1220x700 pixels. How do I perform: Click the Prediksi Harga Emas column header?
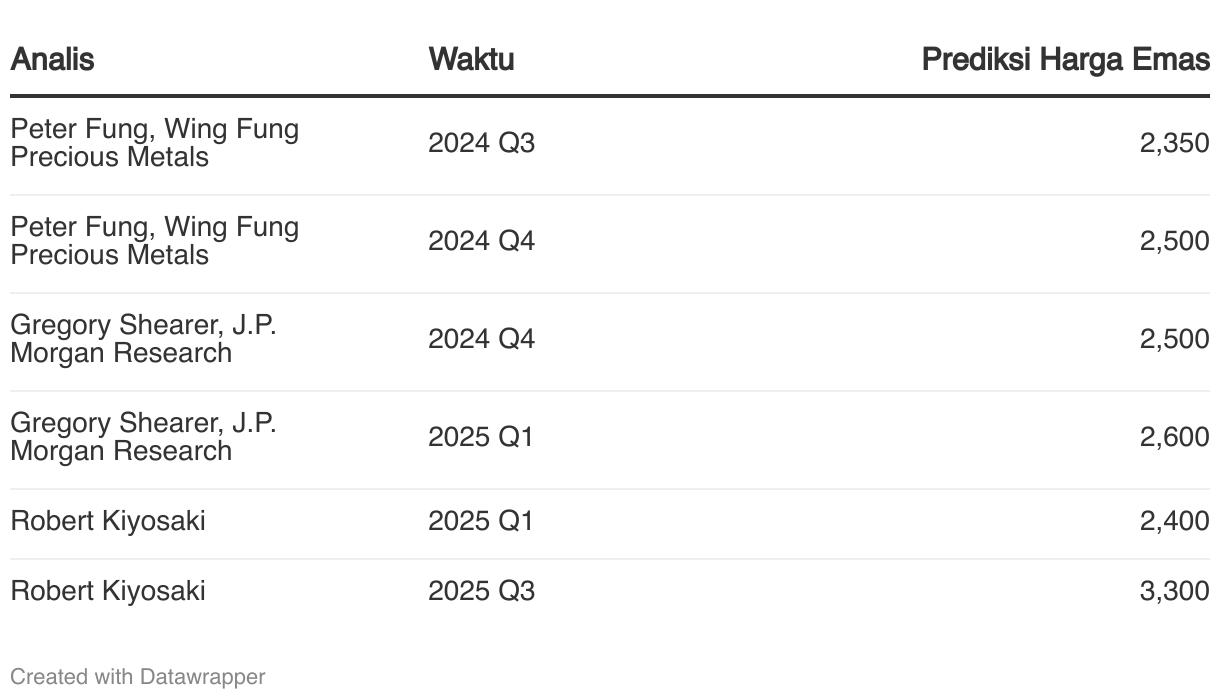click(1065, 59)
